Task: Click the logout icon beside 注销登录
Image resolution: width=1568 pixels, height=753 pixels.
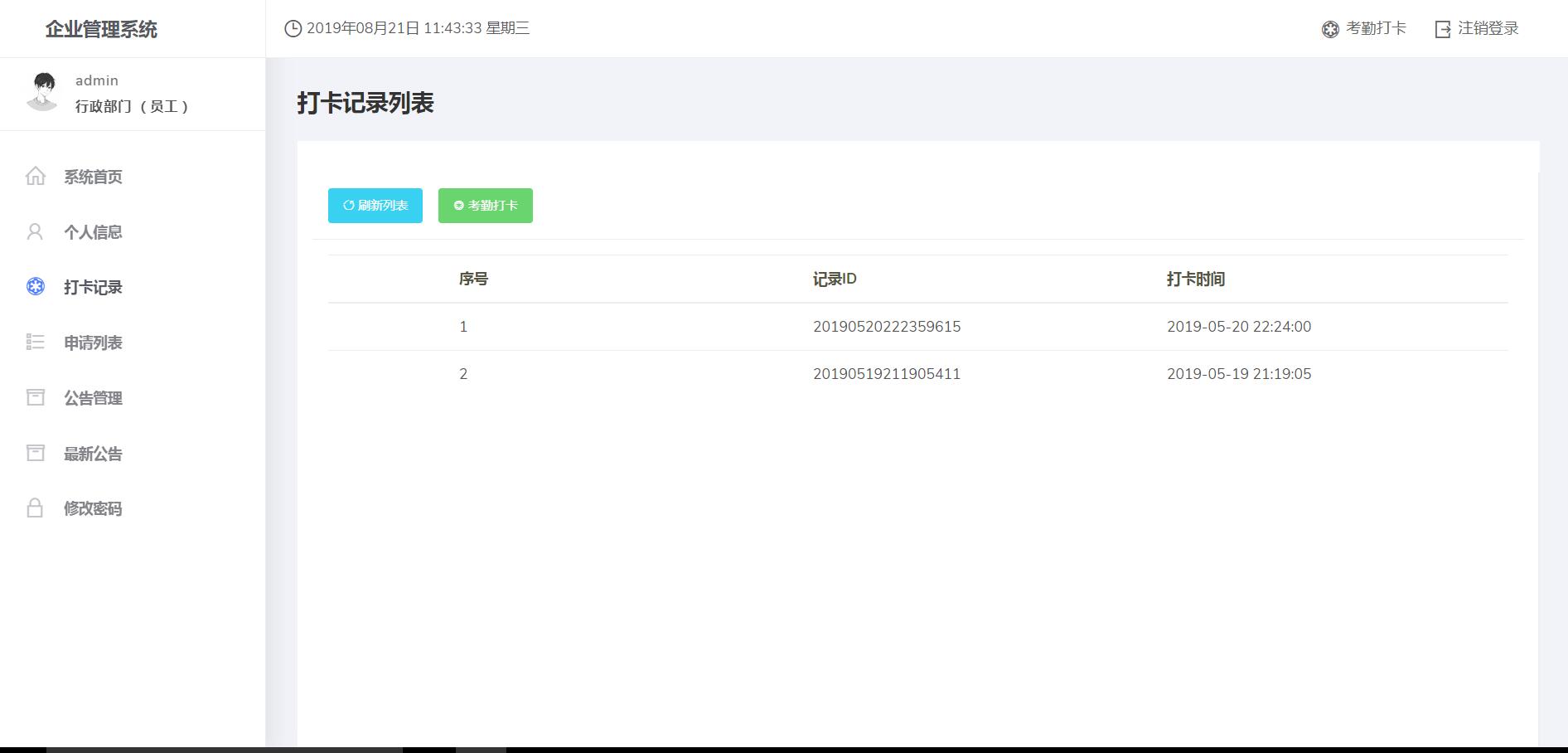Action: [x=1443, y=29]
